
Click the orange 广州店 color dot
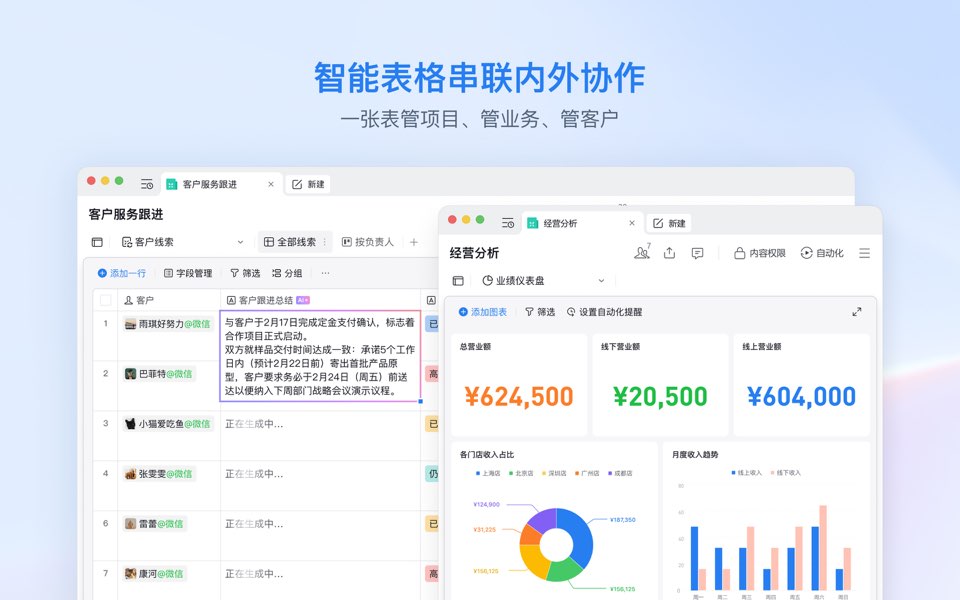pyautogui.click(x=575, y=471)
